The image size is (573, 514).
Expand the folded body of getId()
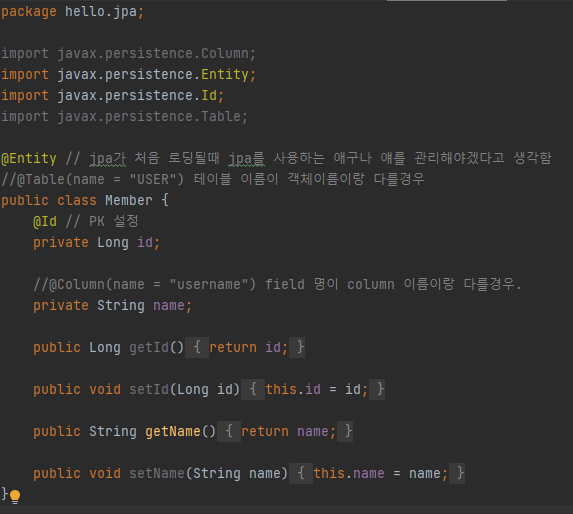197,347
